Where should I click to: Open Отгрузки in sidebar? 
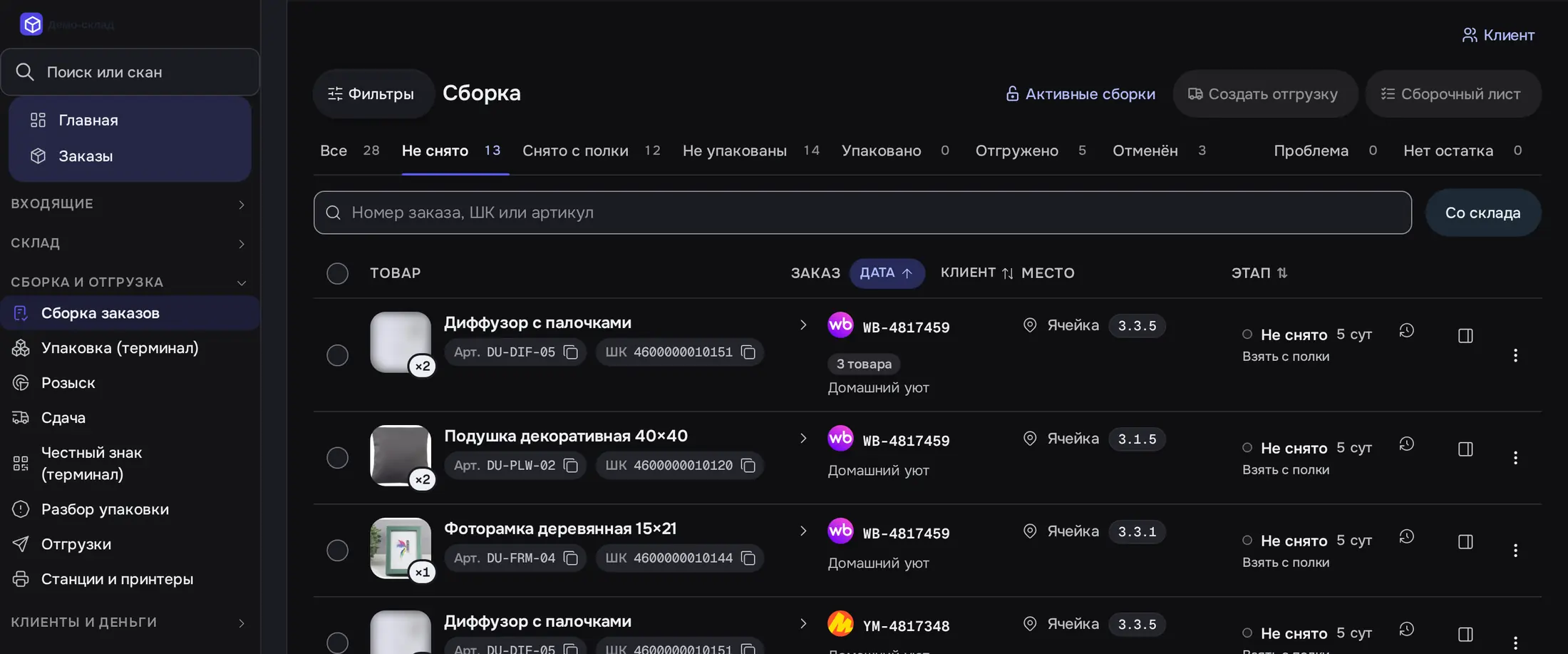pos(130,544)
